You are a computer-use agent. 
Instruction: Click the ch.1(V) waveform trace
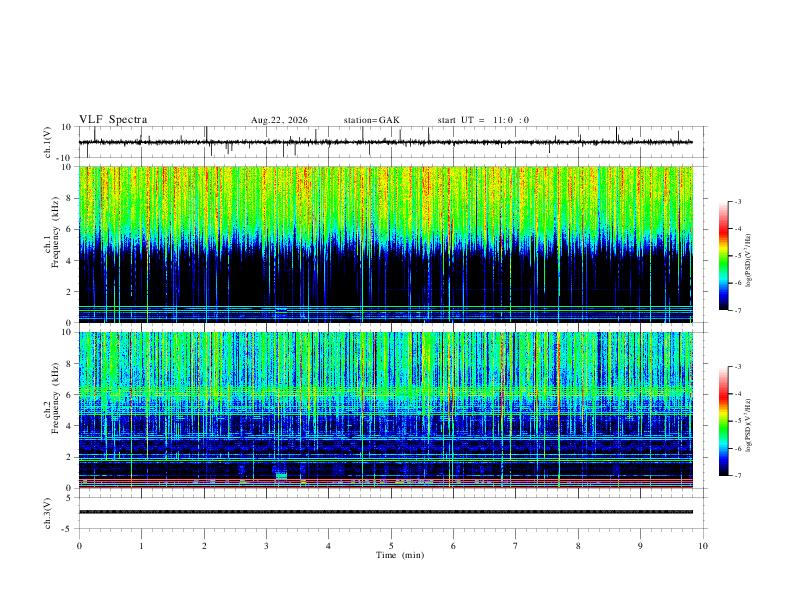pos(385,142)
